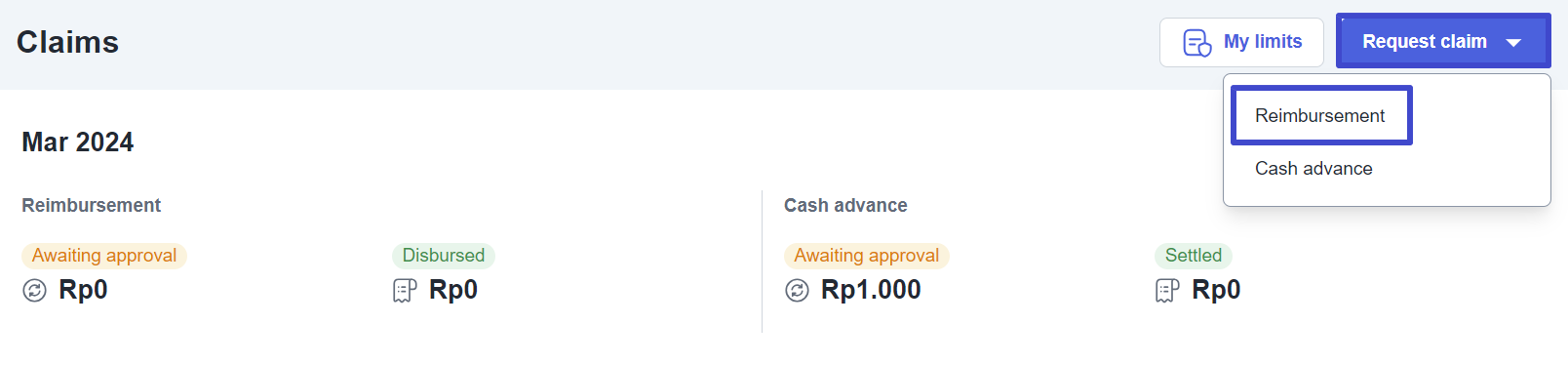Expand the Request claim dropdown arrow
This screenshot has width=1568, height=365.
click(1513, 43)
